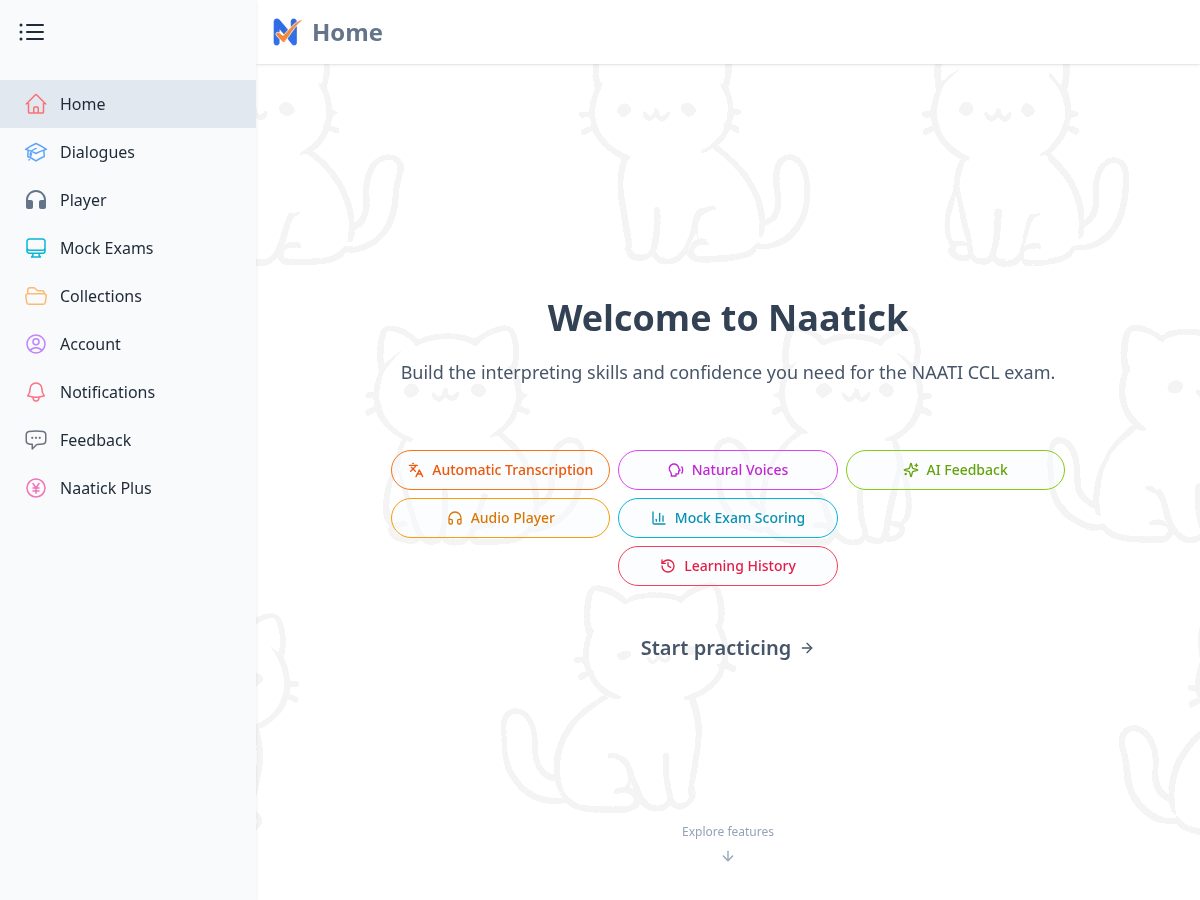Image resolution: width=1200 pixels, height=900 pixels.
Task: Click the sparkle icon in AI Feedback
Action: [910, 470]
